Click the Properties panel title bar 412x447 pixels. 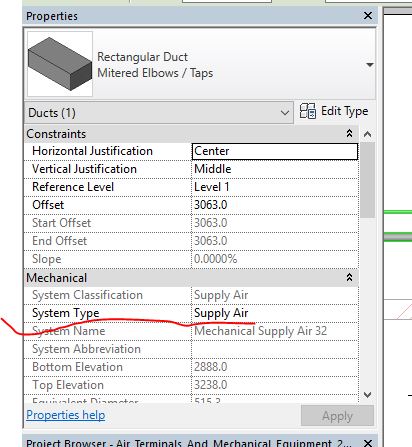(200, 16)
